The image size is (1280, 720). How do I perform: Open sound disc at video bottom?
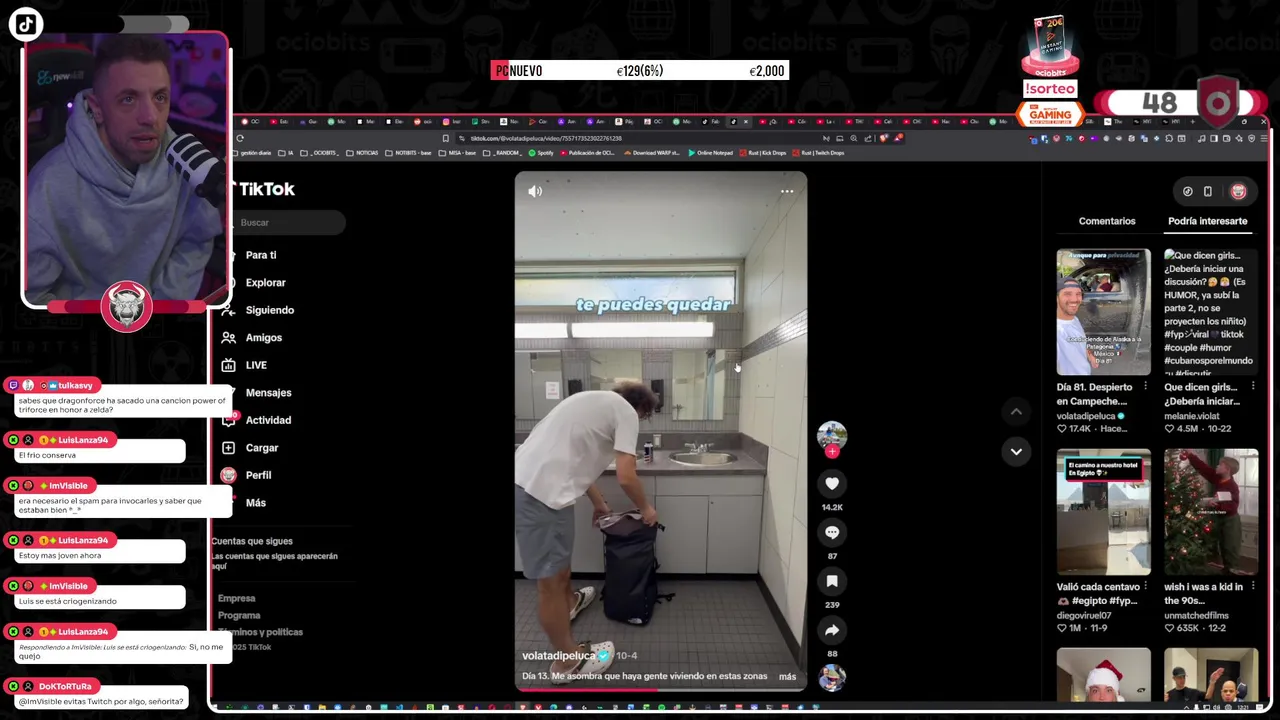[x=832, y=678]
